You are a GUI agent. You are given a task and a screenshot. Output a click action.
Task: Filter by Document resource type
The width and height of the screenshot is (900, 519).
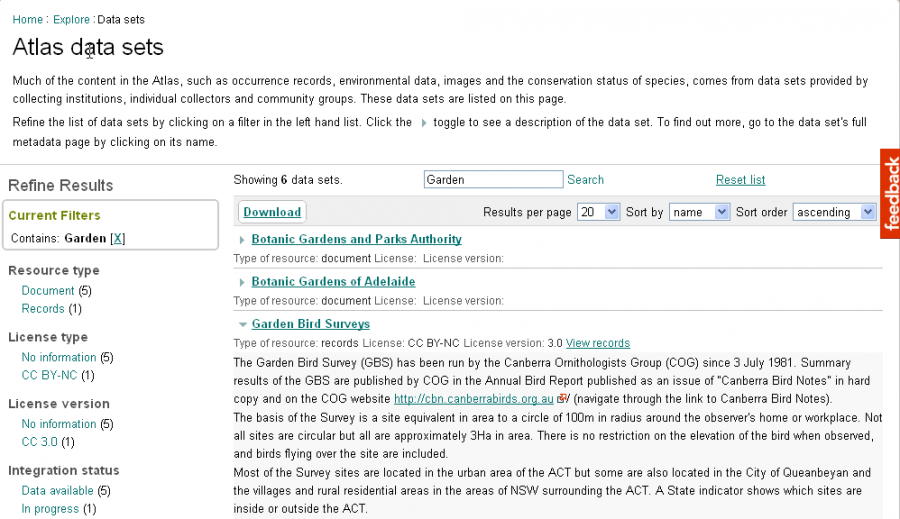click(x=48, y=291)
